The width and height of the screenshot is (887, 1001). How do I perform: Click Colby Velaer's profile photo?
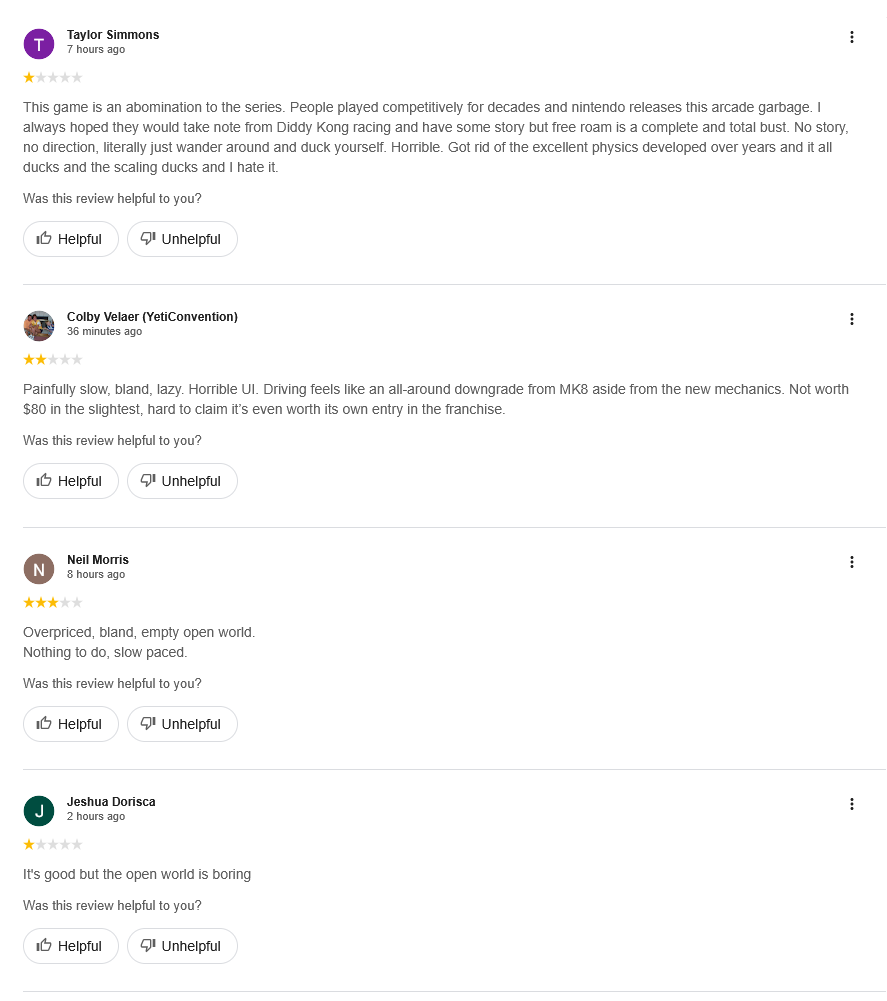pos(39,326)
